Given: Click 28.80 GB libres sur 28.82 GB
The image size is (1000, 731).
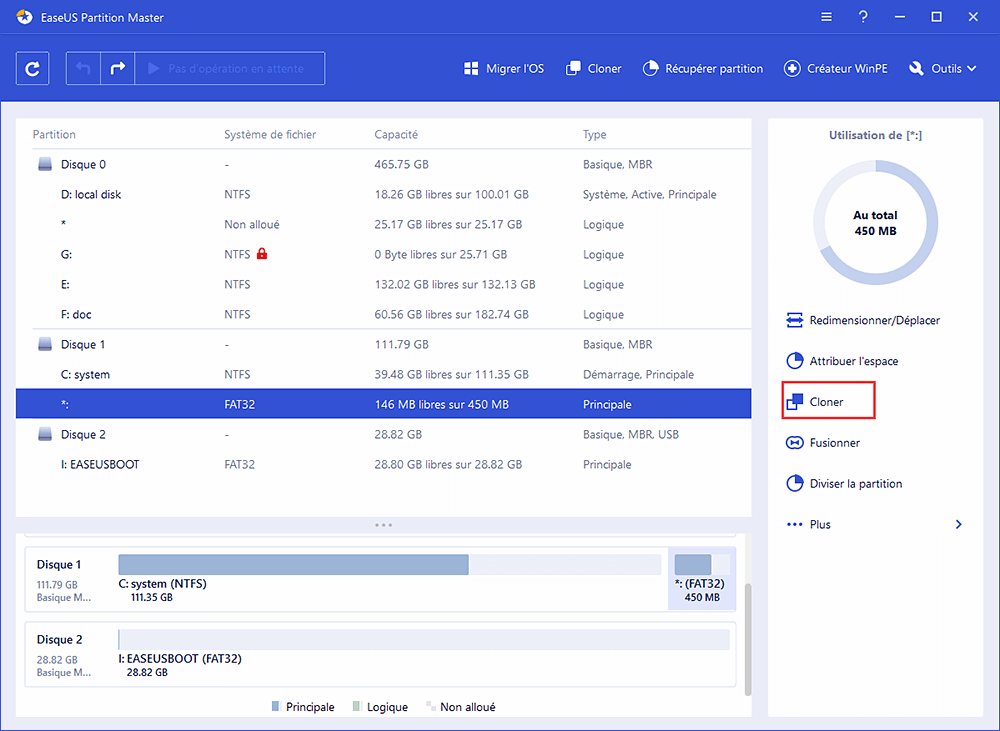Looking at the screenshot, I should [x=448, y=464].
